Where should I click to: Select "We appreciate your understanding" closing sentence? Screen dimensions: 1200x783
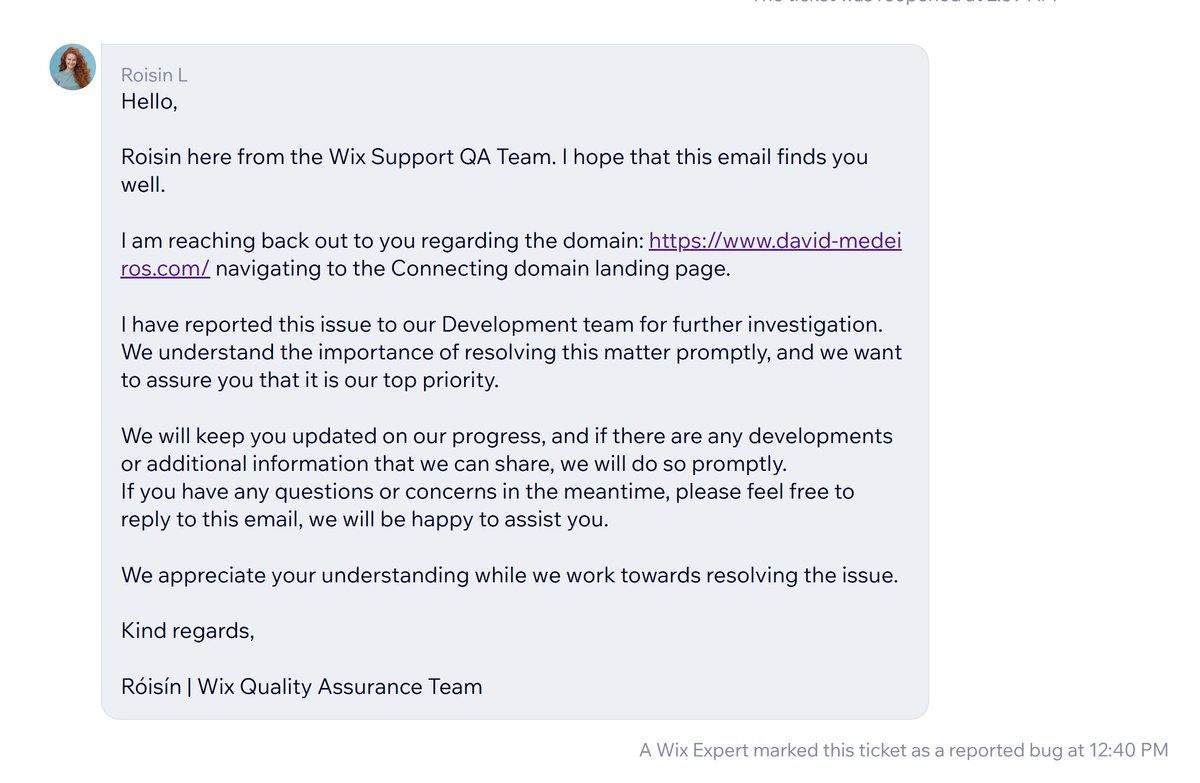[x=510, y=576]
